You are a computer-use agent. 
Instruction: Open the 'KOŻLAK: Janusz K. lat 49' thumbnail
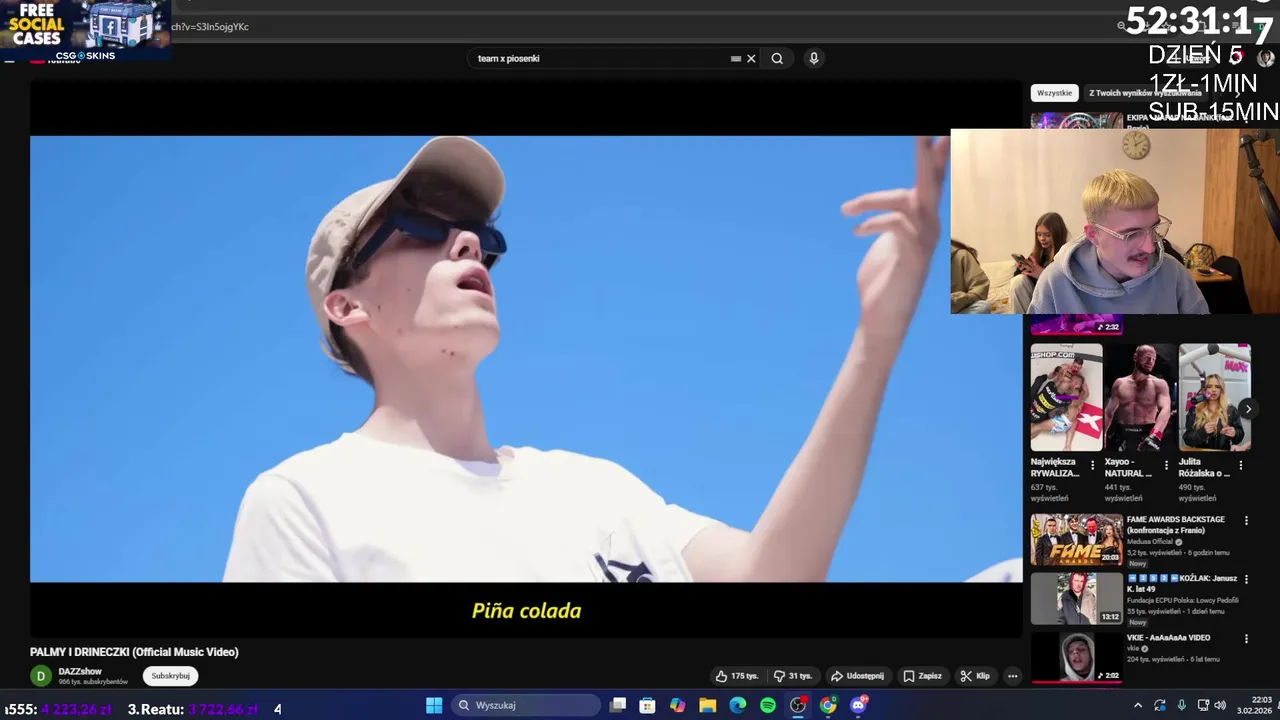pos(1077,598)
